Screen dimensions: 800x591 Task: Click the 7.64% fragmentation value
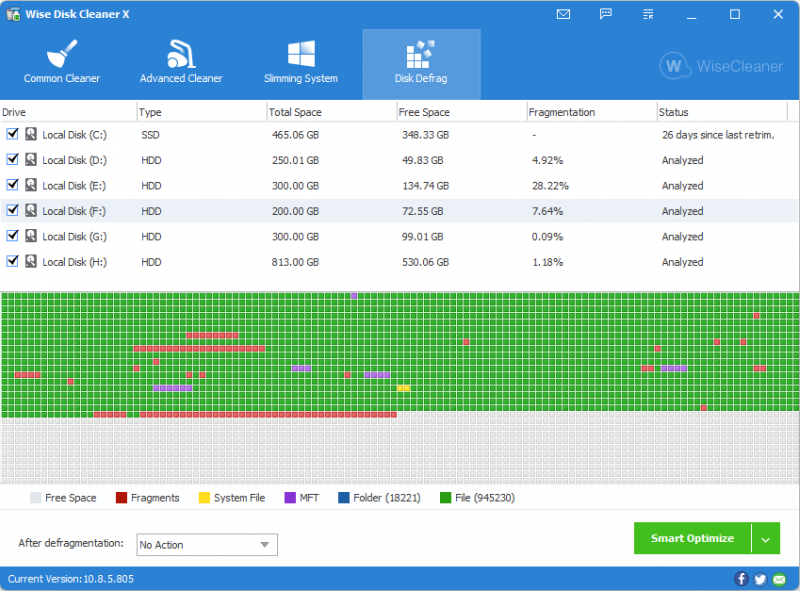click(547, 211)
